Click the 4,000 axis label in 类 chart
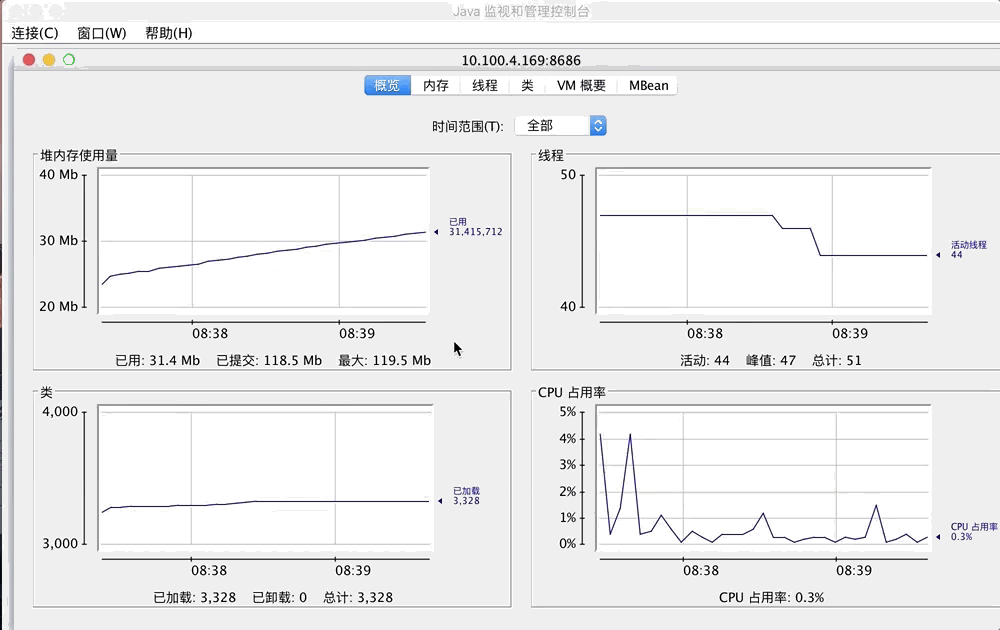Viewport: 1000px width, 630px height. (60, 412)
